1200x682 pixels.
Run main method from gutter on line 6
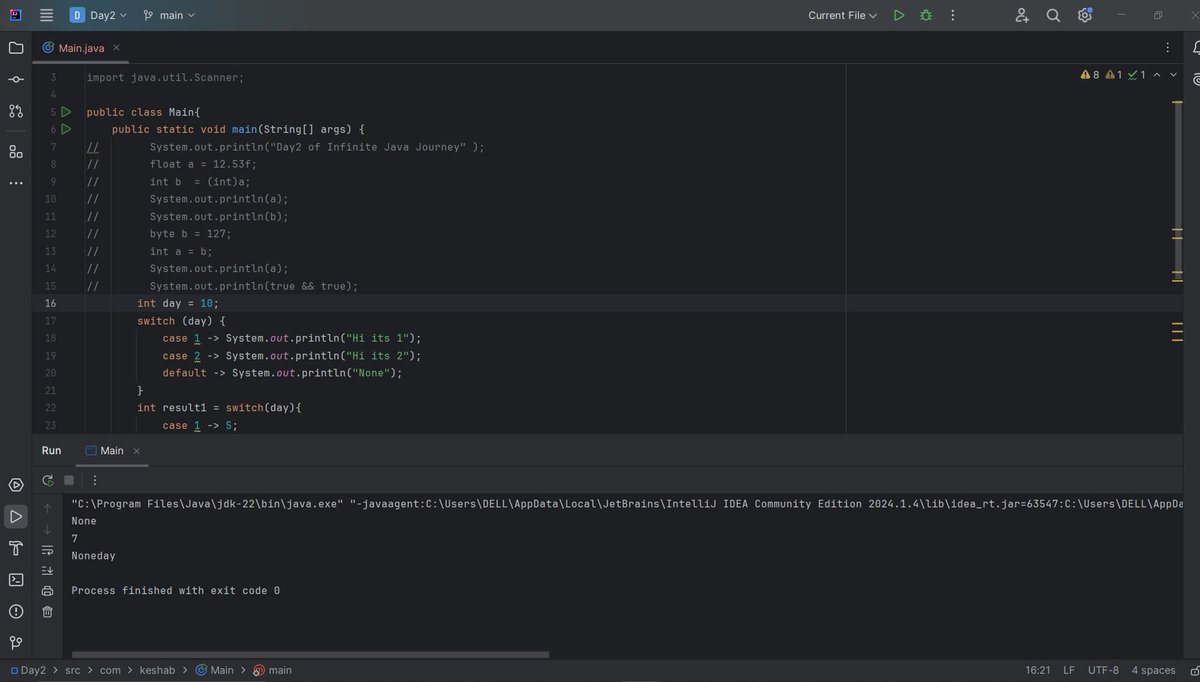point(66,129)
